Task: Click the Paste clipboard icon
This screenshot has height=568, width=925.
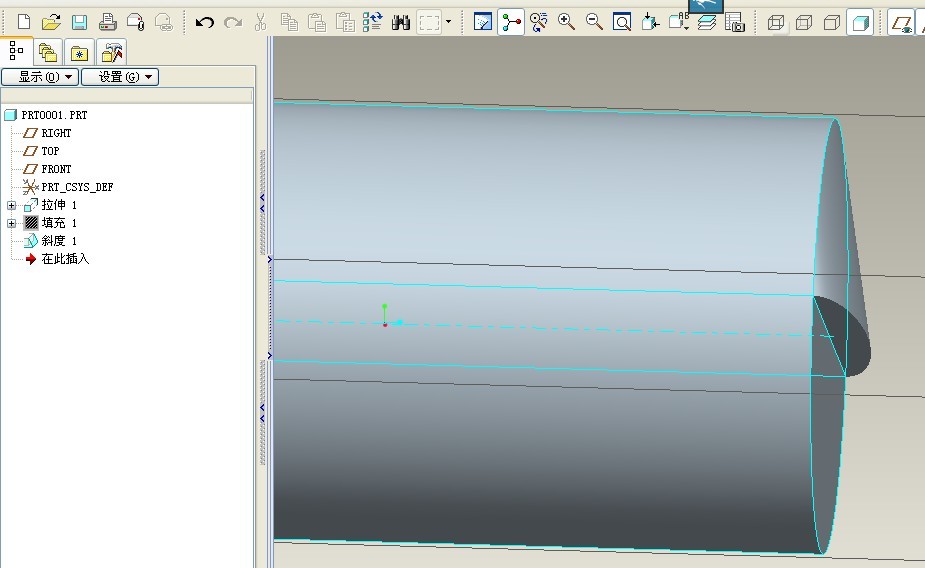Action: [x=317, y=22]
